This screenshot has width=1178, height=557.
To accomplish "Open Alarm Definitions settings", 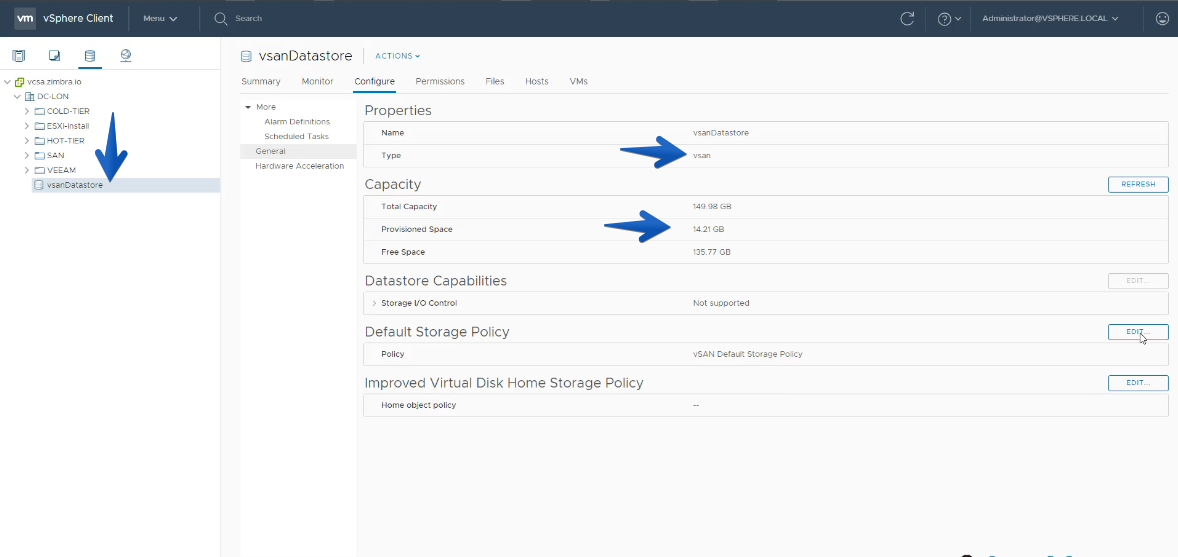I will click(297, 122).
